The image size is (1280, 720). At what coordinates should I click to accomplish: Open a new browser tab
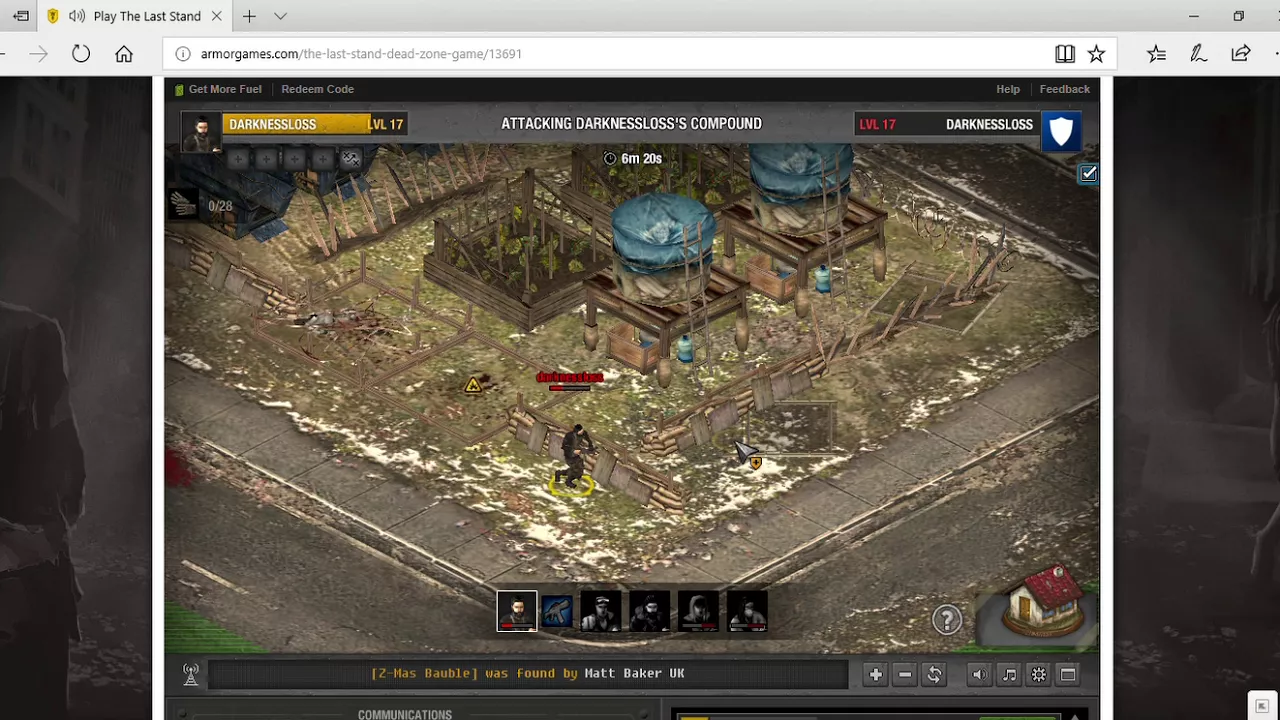(249, 16)
